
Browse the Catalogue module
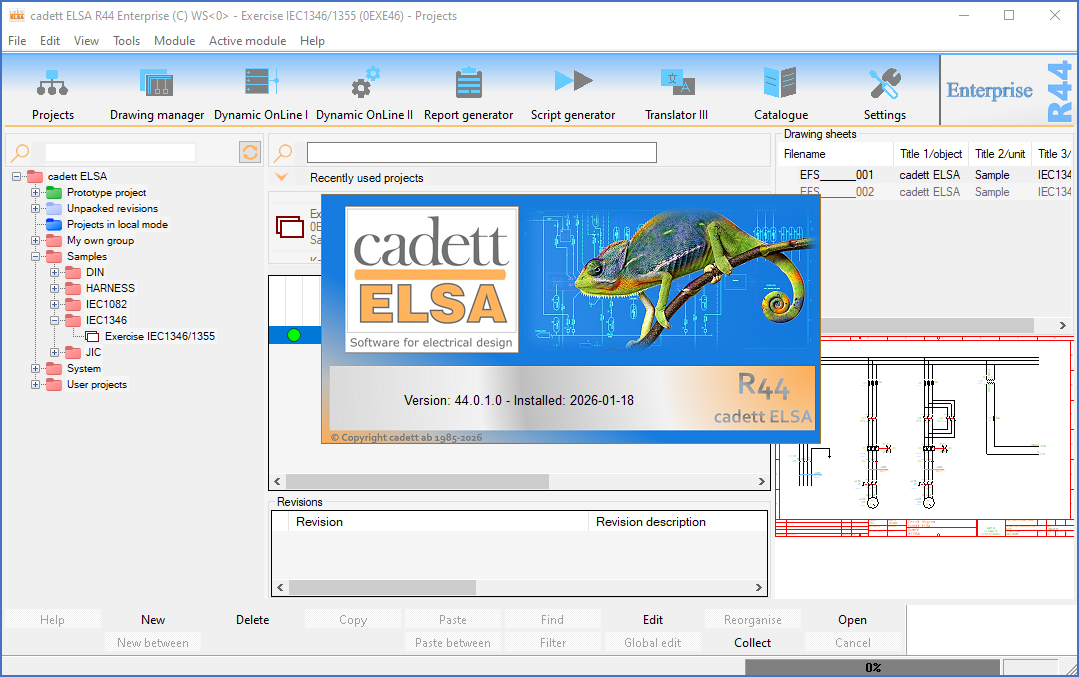tap(780, 90)
